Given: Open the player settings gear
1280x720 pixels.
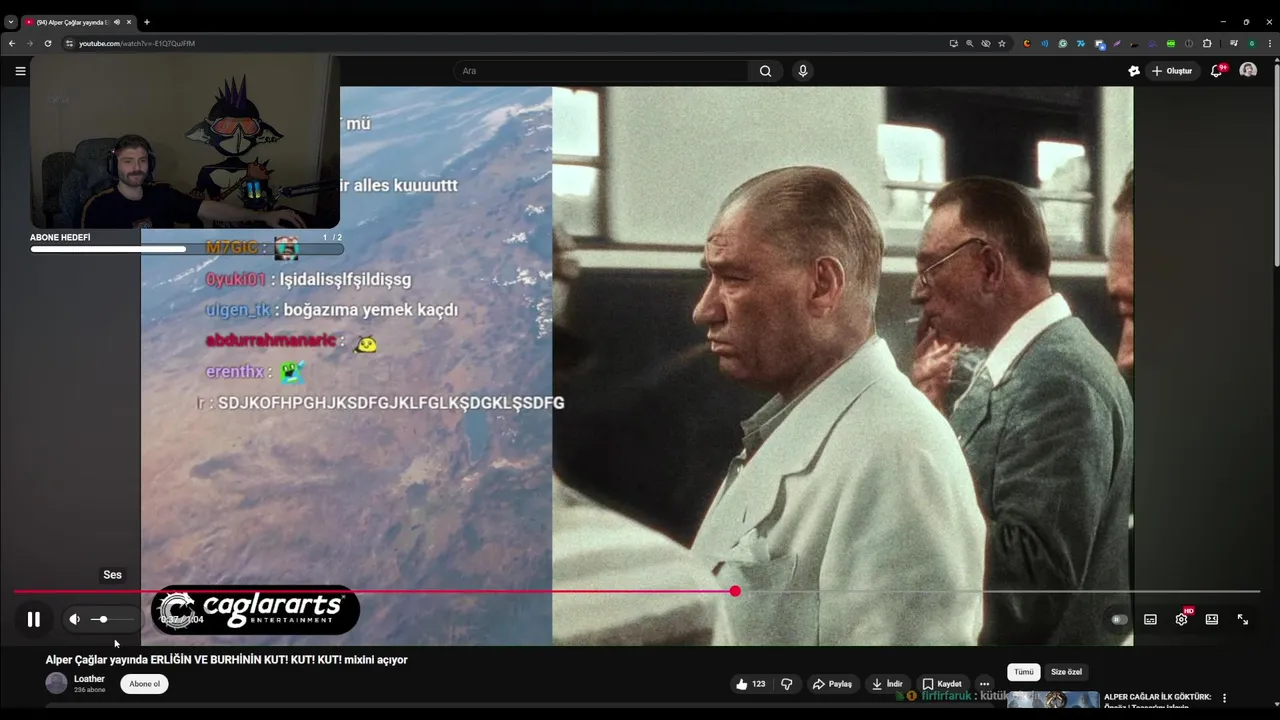Looking at the screenshot, I should (x=1181, y=619).
